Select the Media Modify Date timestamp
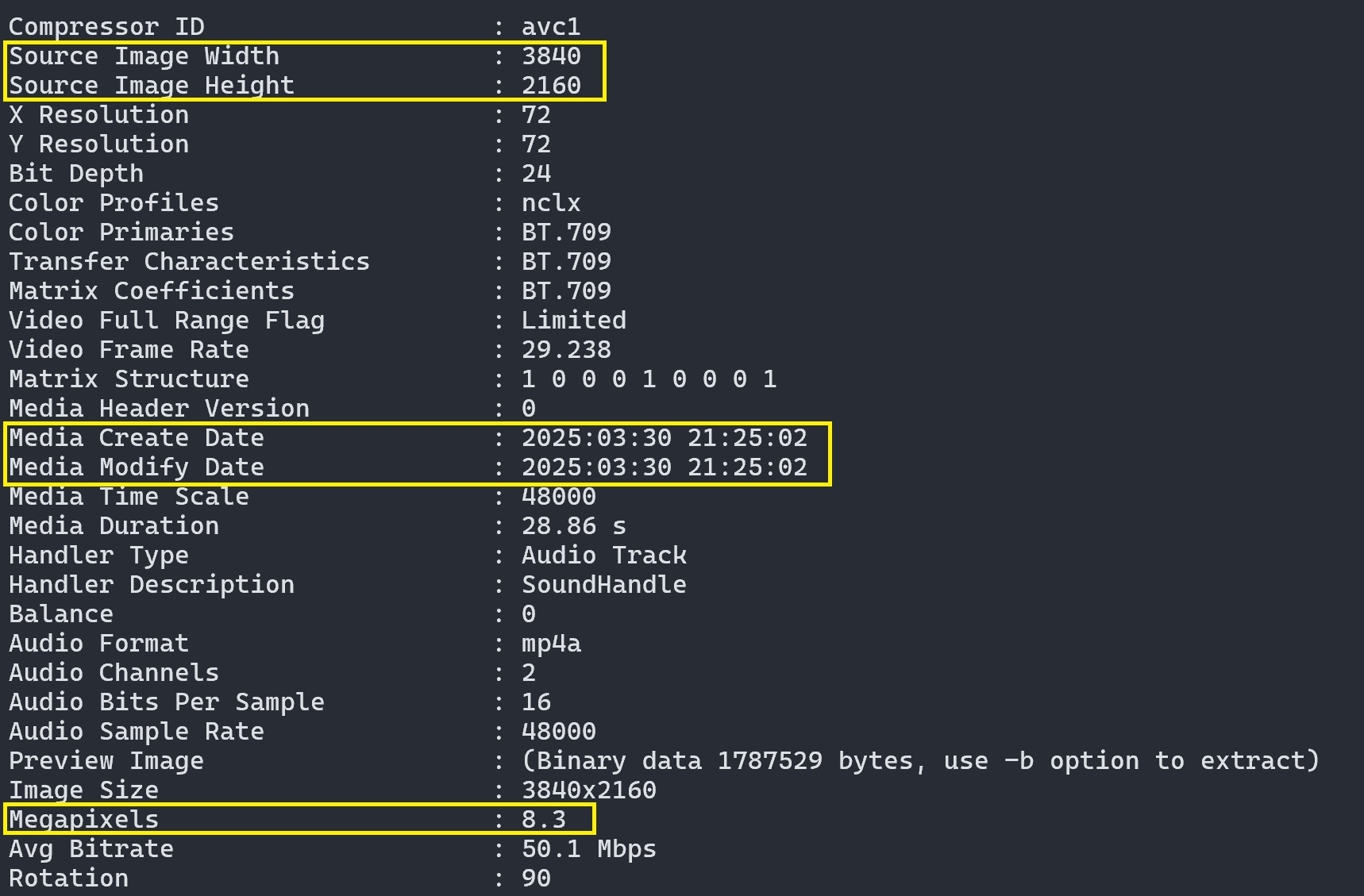 664,467
